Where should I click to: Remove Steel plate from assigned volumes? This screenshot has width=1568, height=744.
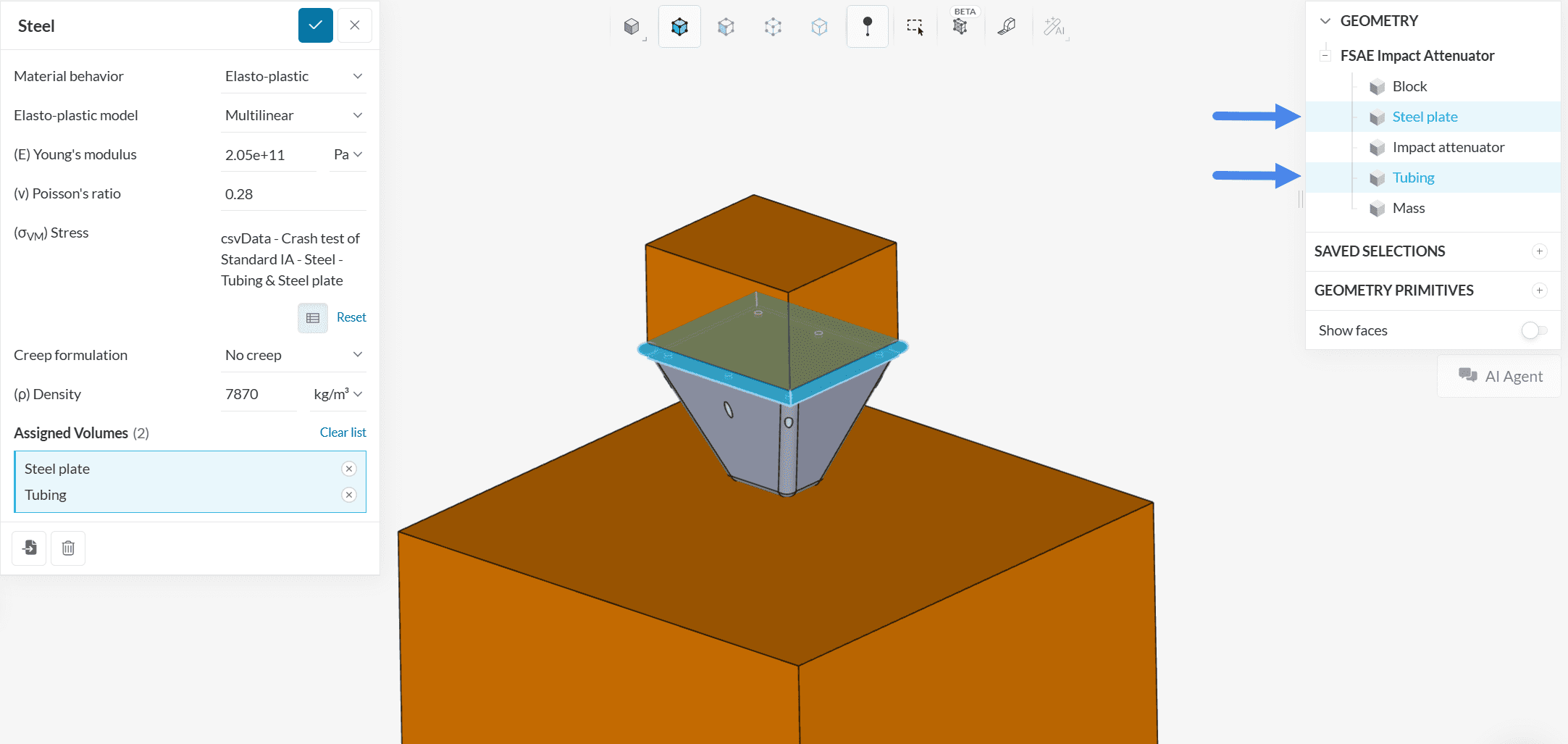pyautogui.click(x=349, y=469)
